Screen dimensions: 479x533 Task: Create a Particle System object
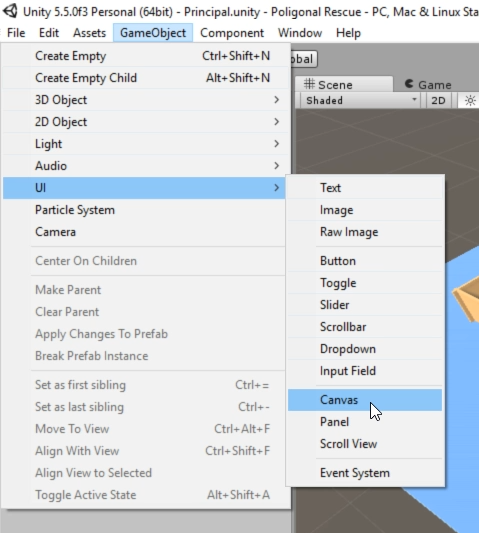145,210
